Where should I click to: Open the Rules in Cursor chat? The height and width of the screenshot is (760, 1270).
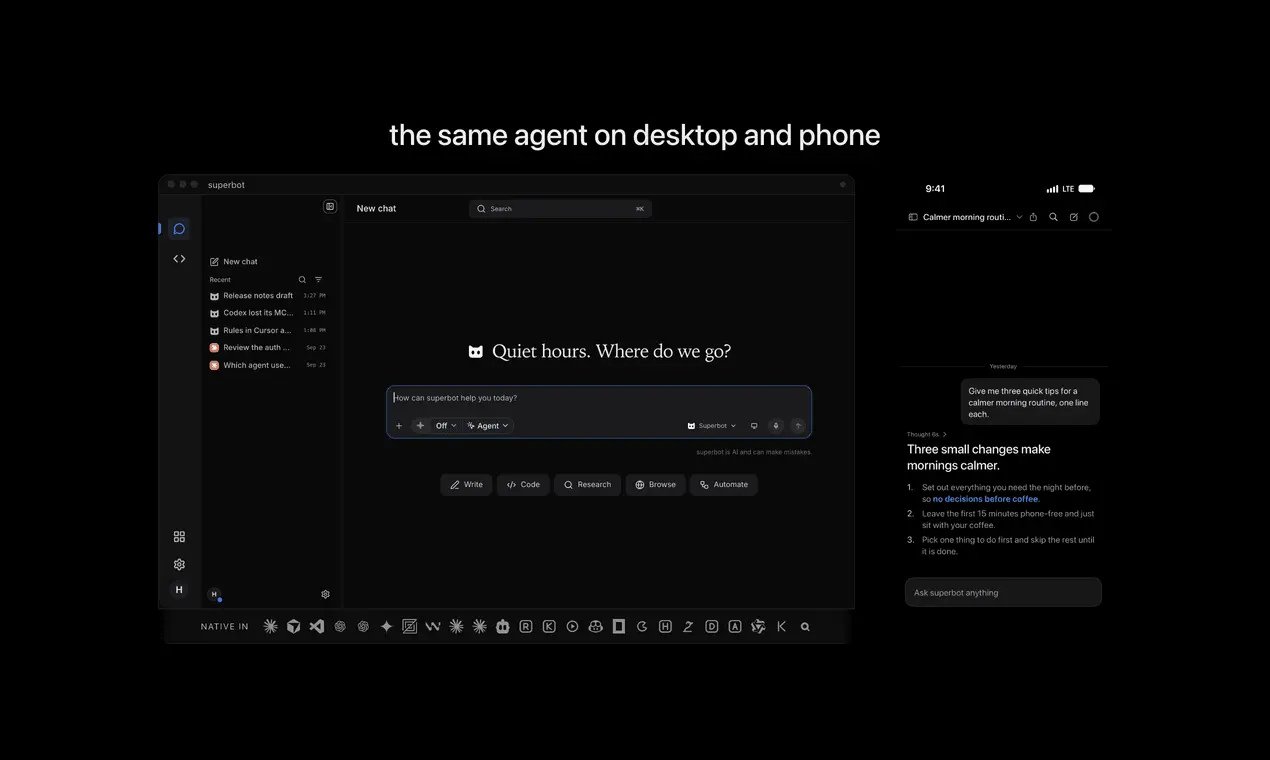coord(267,331)
